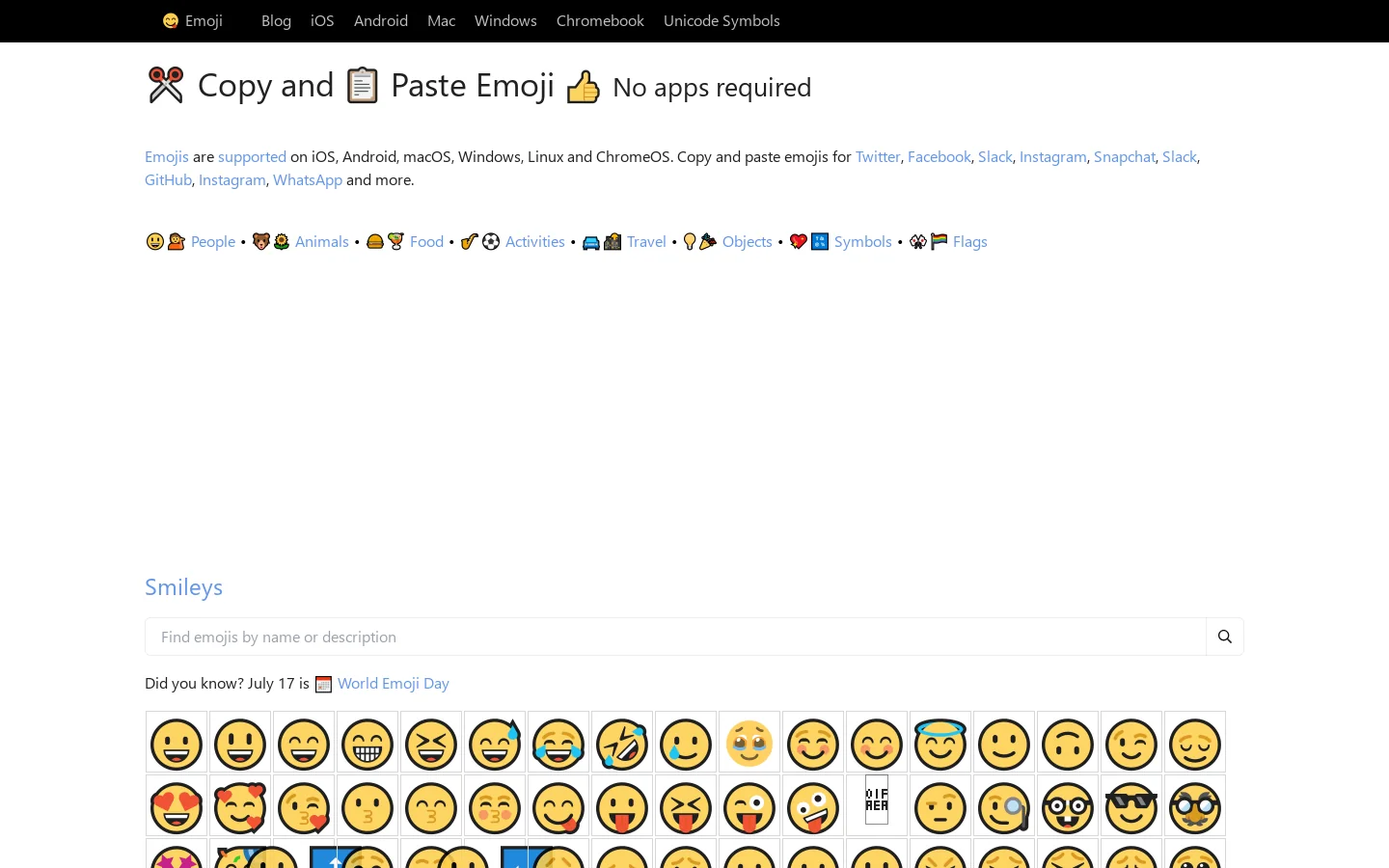1389x868 pixels.
Task: Jump to the Animals category
Action: coord(322,241)
